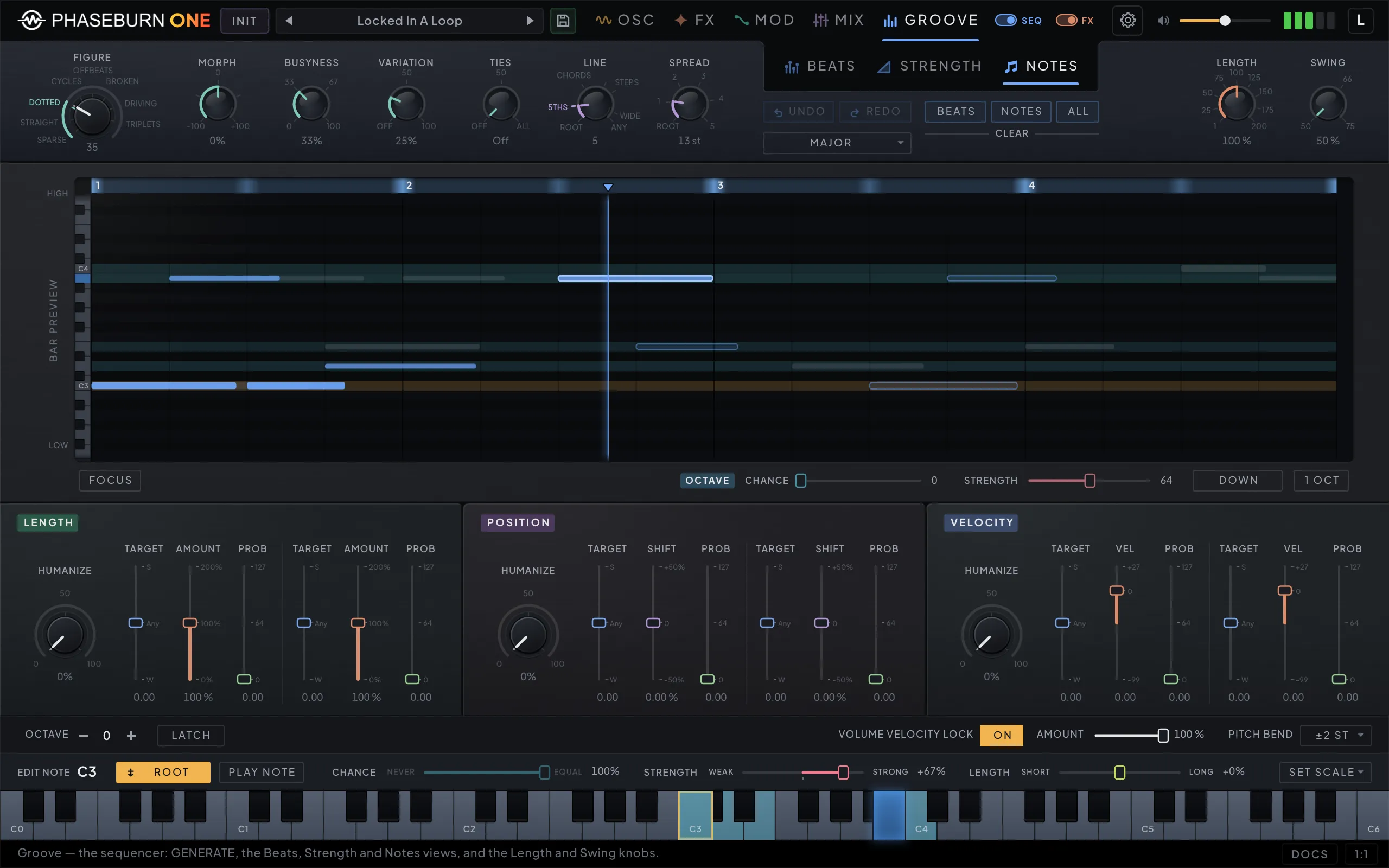The width and height of the screenshot is (1389, 868).
Task: Clear ALL with the ALL button
Action: coord(1078,111)
